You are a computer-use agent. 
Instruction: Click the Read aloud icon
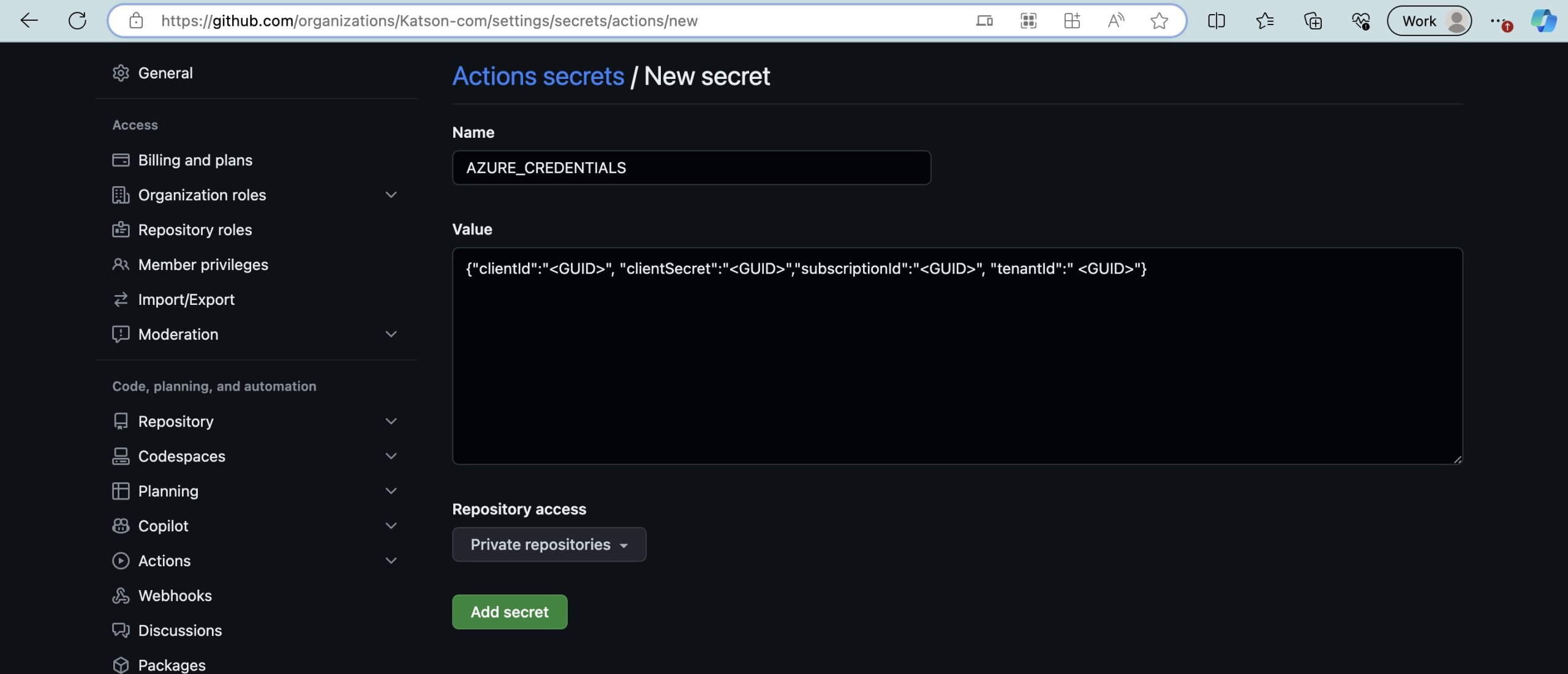click(x=1115, y=21)
